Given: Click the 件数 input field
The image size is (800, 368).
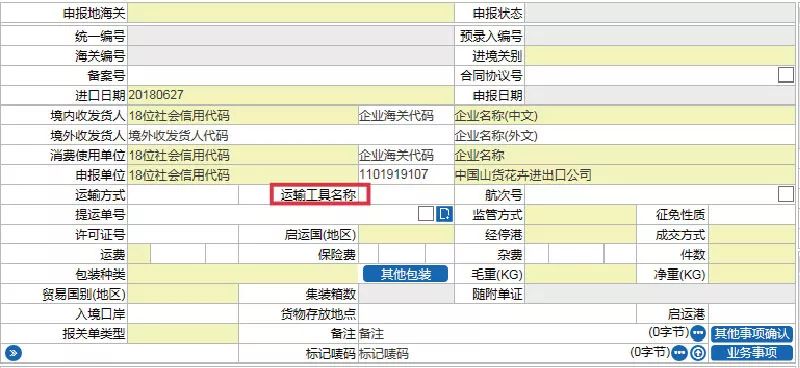Looking at the screenshot, I should 752,254.
